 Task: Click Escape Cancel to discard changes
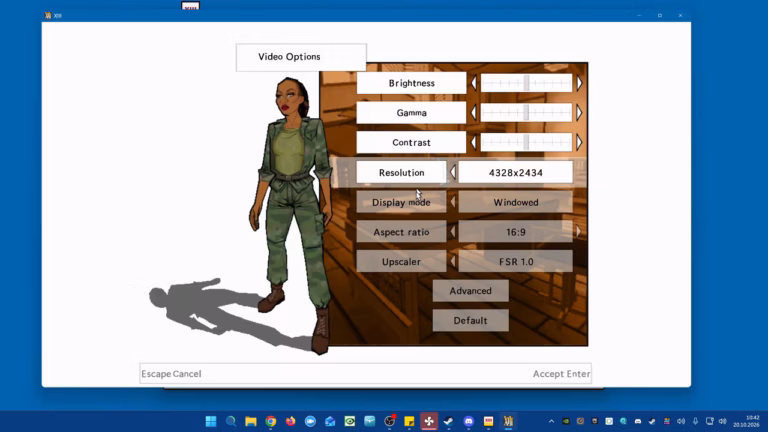click(171, 374)
